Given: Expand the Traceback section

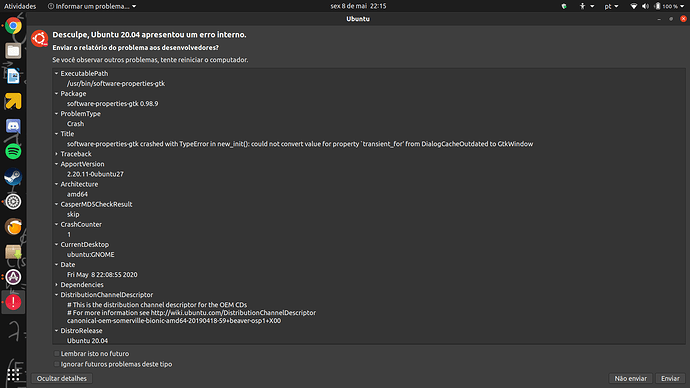Looking at the screenshot, I should click(x=56, y=154).
